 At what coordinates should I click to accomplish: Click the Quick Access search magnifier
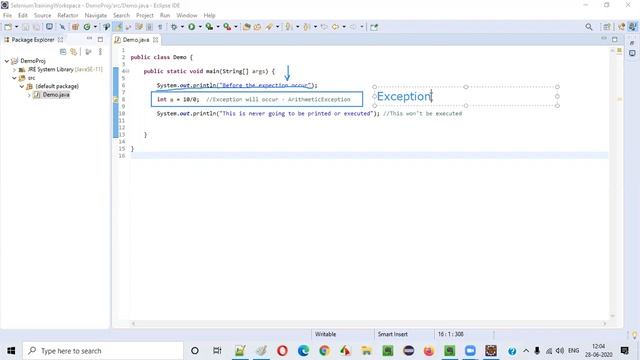589,27
